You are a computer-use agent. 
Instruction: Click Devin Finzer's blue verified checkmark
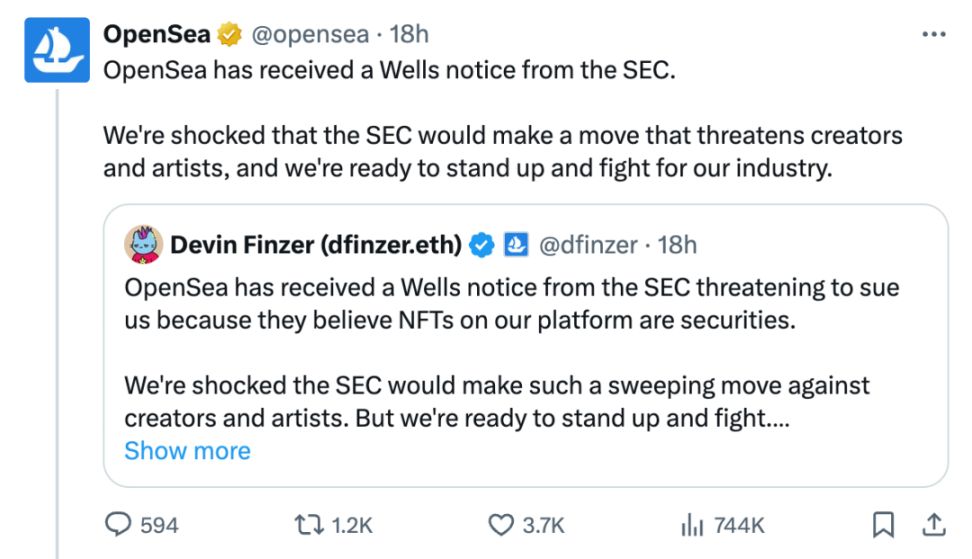click(x=483, y=244)
